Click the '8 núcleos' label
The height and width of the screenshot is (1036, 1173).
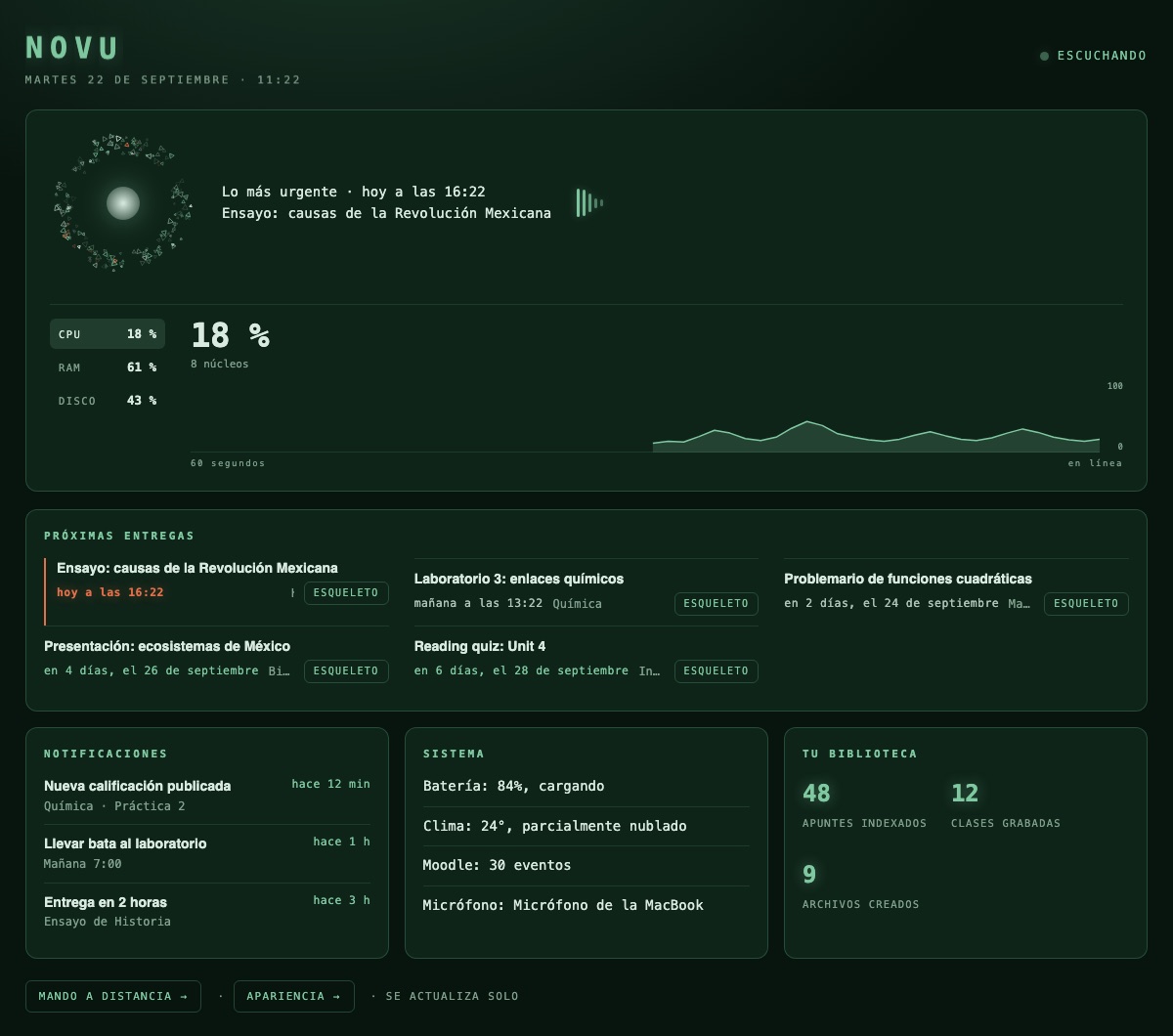(220, 364)
